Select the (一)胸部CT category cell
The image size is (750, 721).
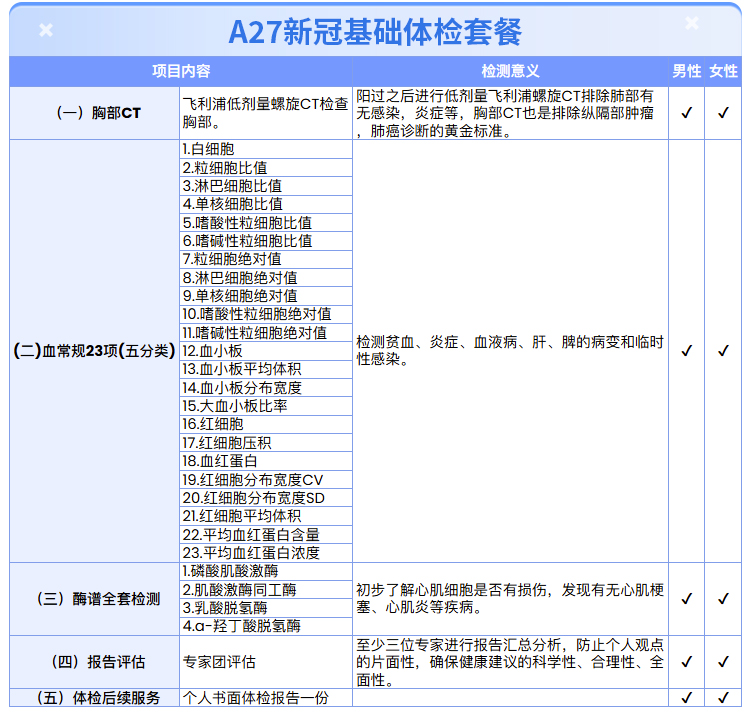pyautogui.click(x=94, y=113)
